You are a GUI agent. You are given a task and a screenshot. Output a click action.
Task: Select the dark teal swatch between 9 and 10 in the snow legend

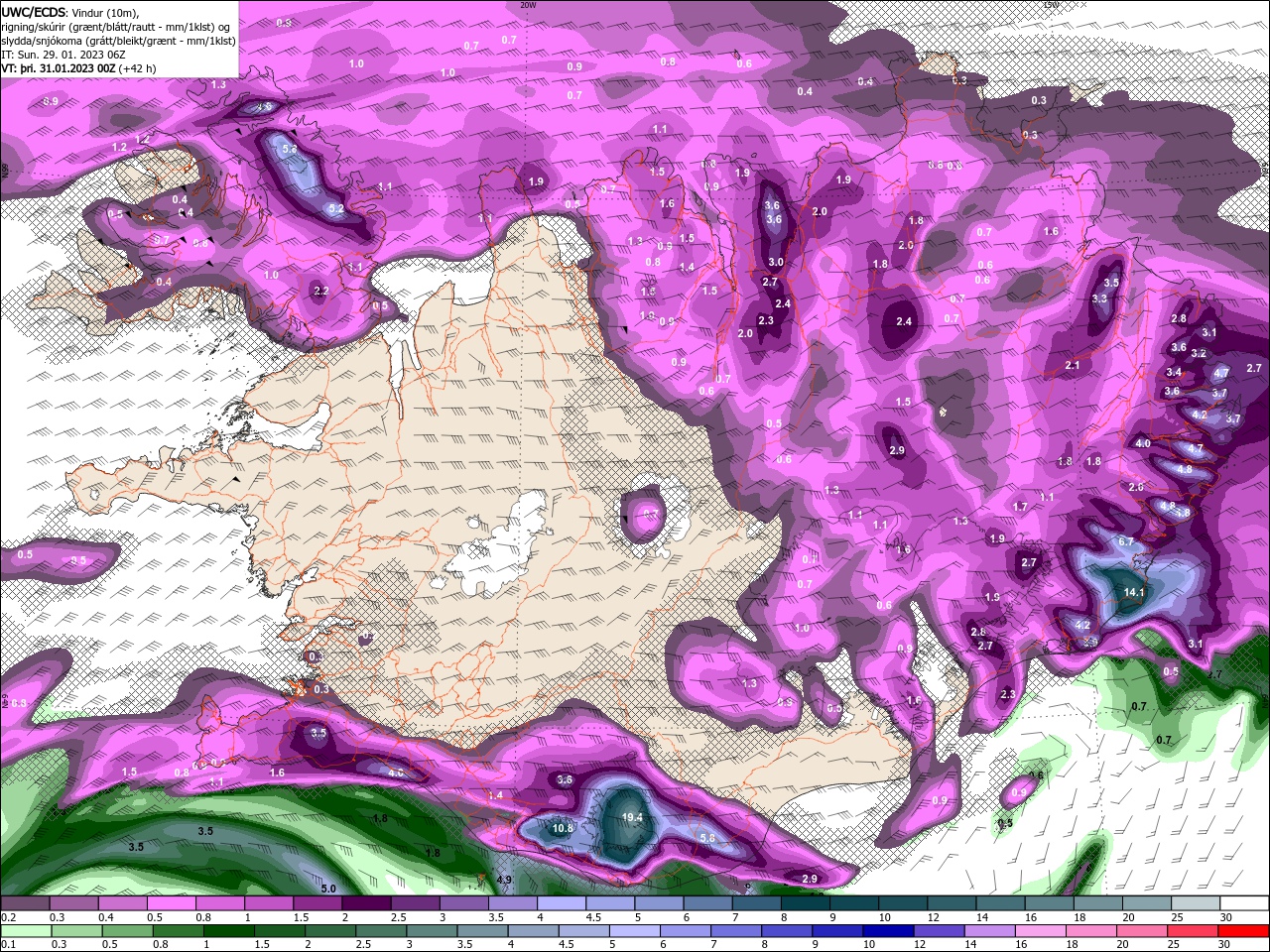pyautogui.click(x=854, y=903)
